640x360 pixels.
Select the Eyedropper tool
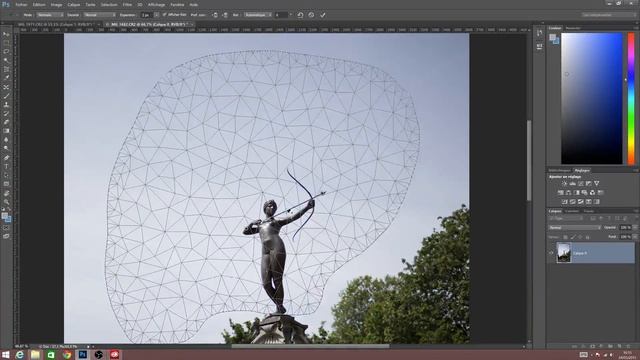coord(6,78)
